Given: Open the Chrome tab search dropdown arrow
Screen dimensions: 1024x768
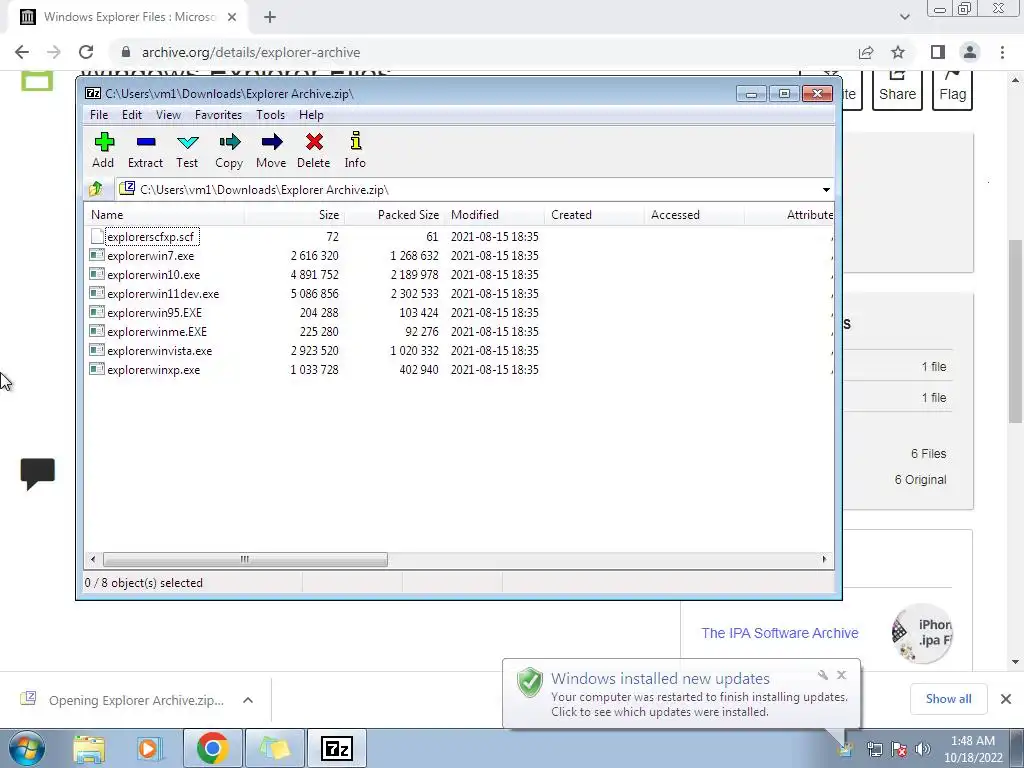Looking at the screenshot, I should pos(904,17).
